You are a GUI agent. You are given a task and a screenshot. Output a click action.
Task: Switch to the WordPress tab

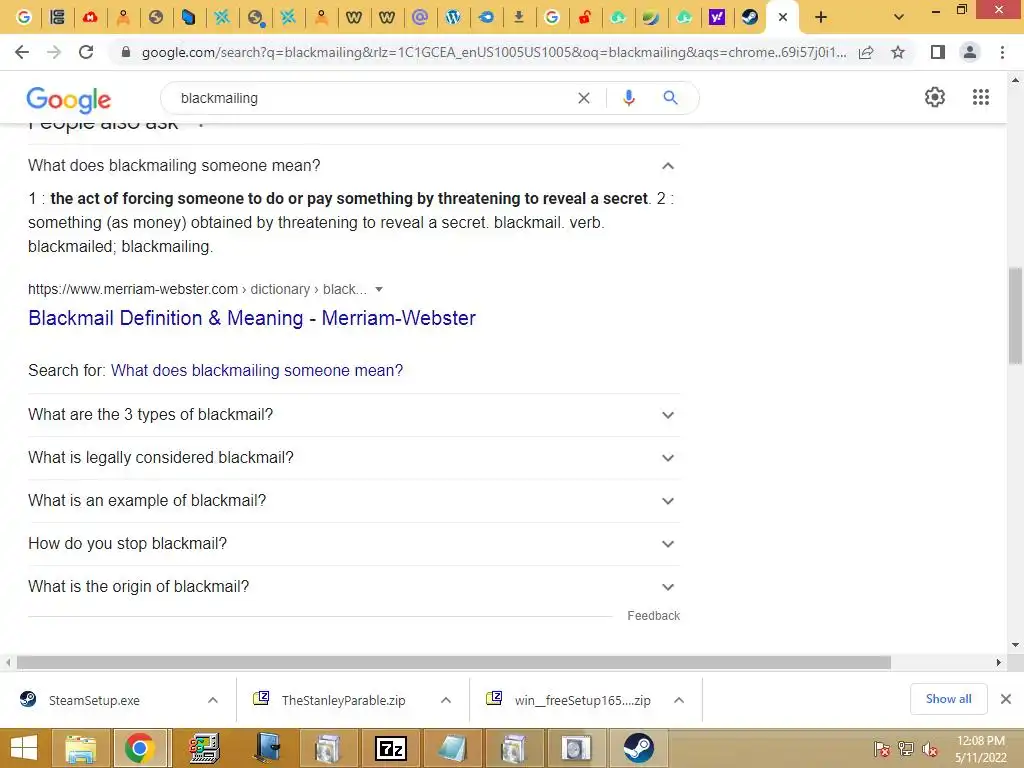click(453, 18)
